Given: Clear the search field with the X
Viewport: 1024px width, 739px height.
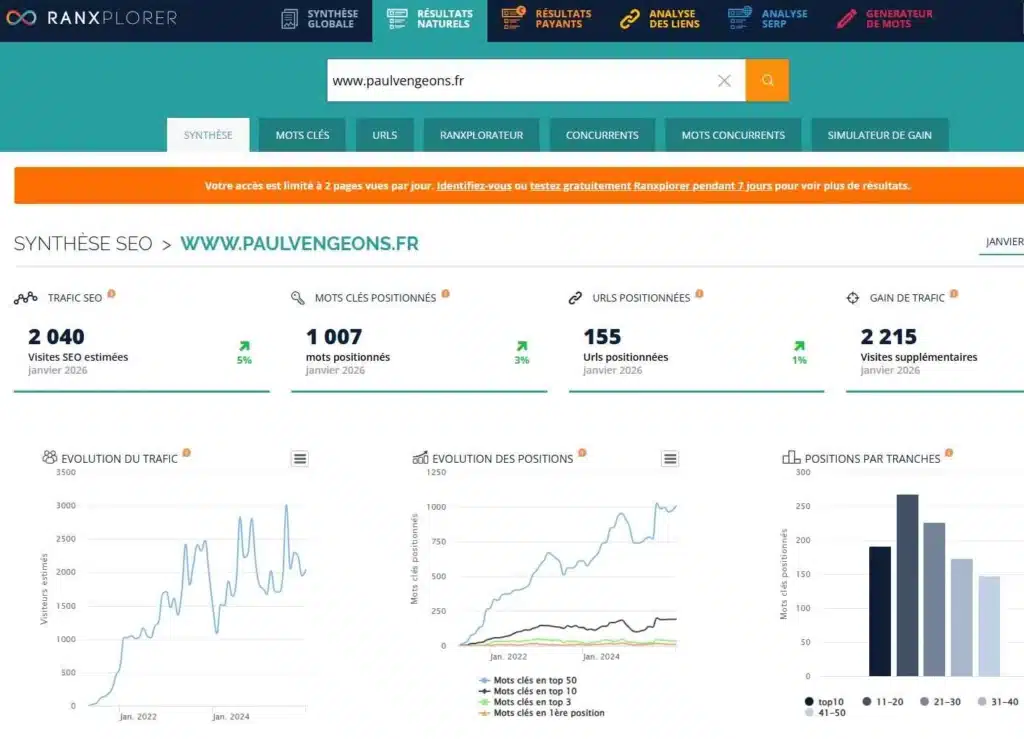Looking at the screenshot, I should click(724, 80).
